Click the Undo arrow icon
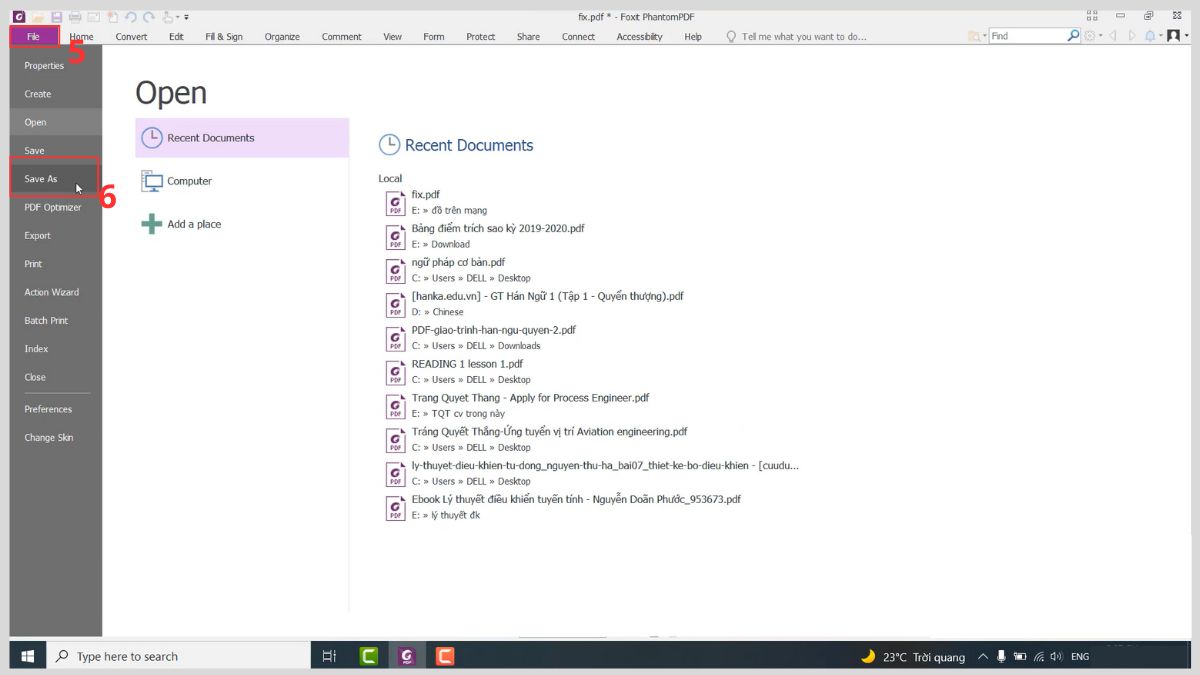This screenshot has width=1200, height=675. [x=131, y=17]
